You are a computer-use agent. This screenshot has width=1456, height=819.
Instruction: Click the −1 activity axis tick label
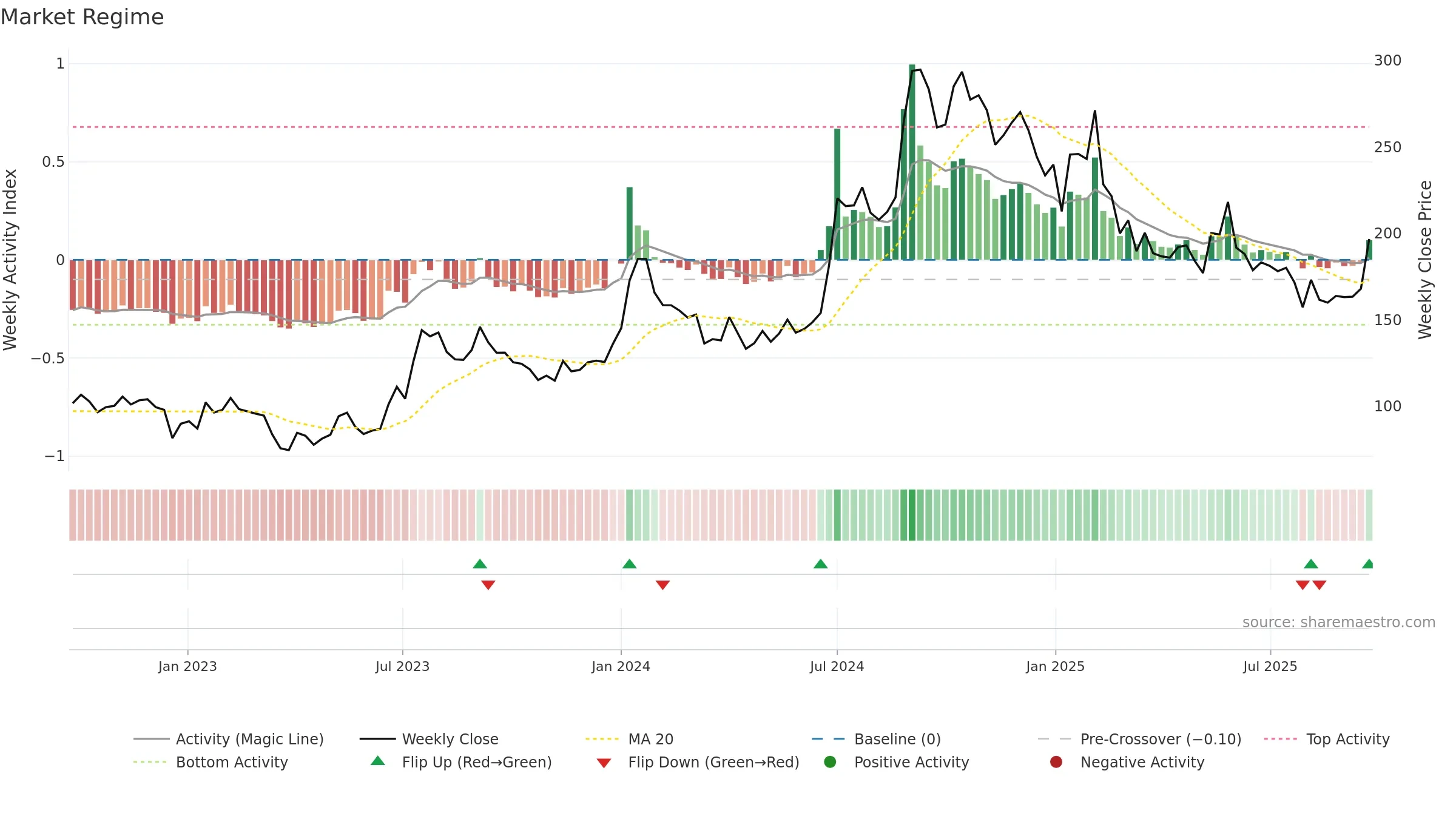54,456
